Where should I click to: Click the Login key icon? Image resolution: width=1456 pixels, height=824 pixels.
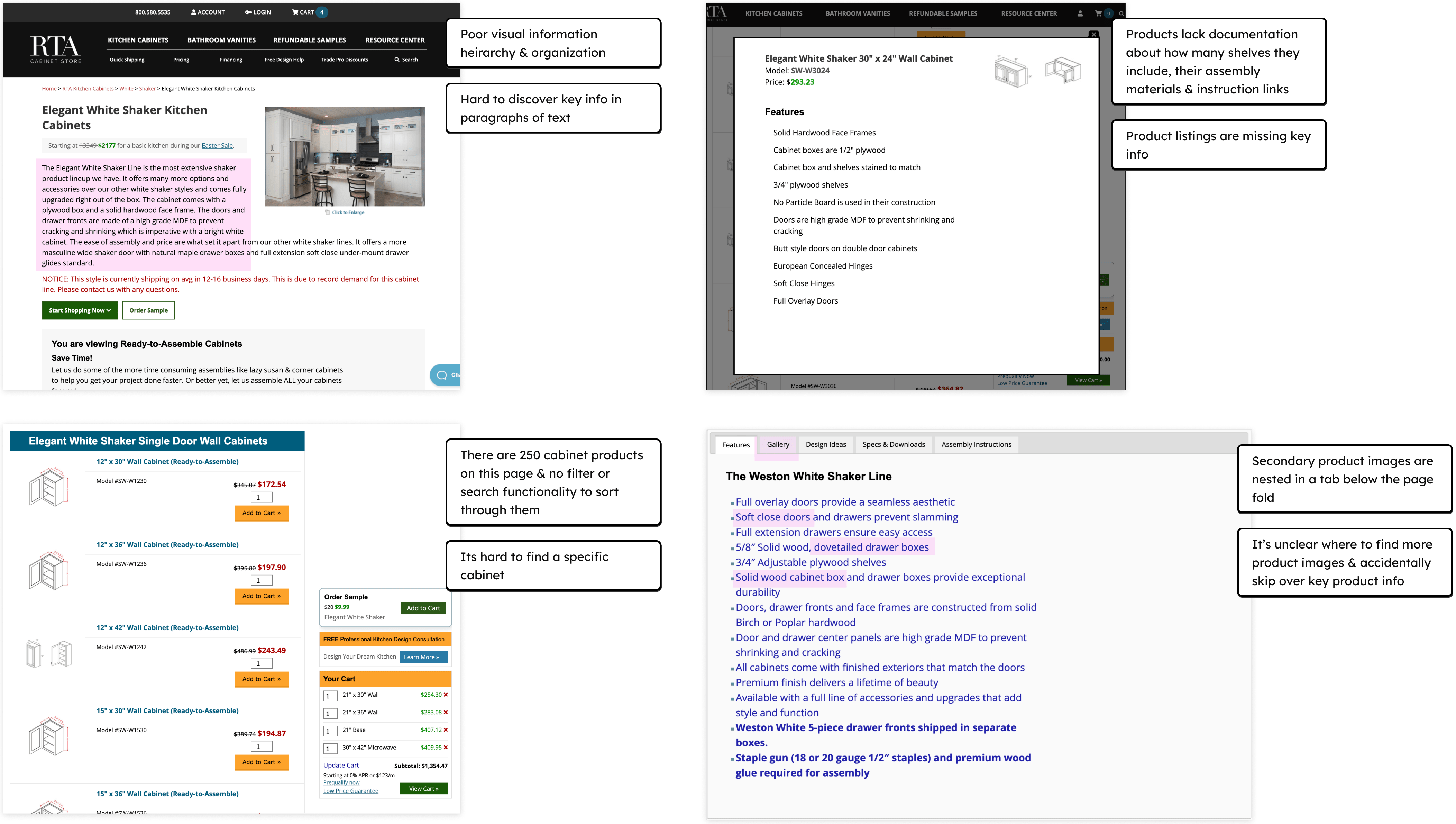248,12
